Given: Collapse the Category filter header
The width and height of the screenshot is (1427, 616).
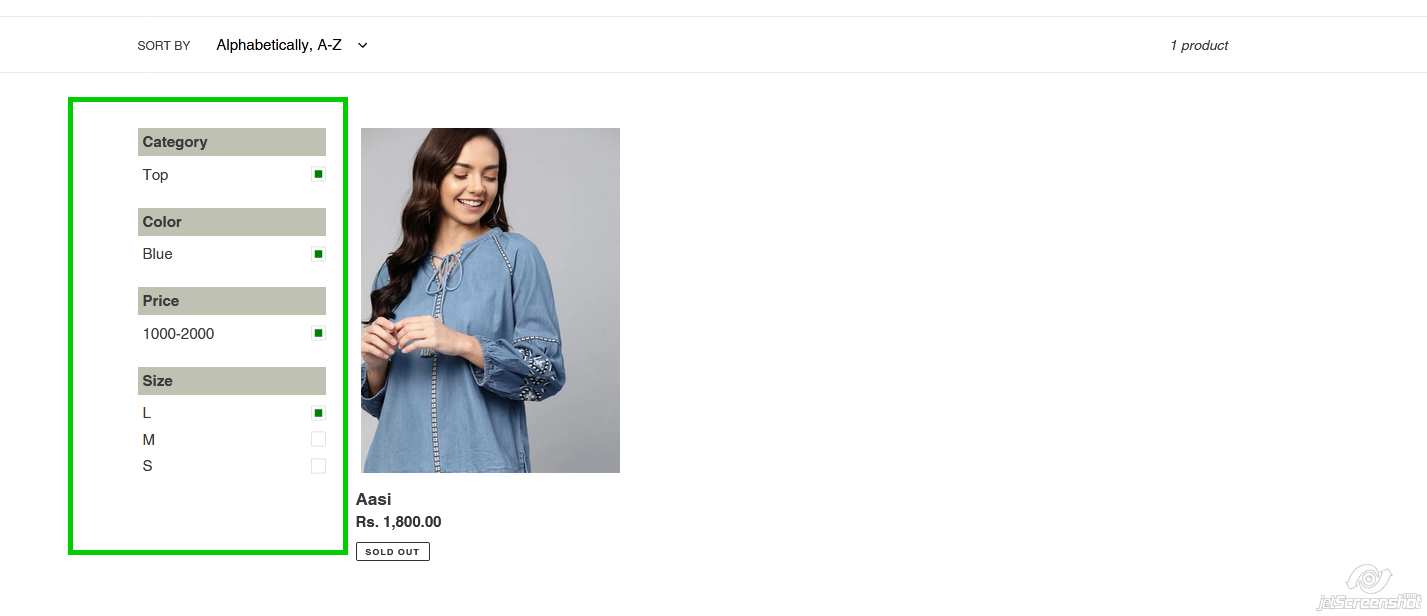Looking at the screenshot, I should (232, 142).
